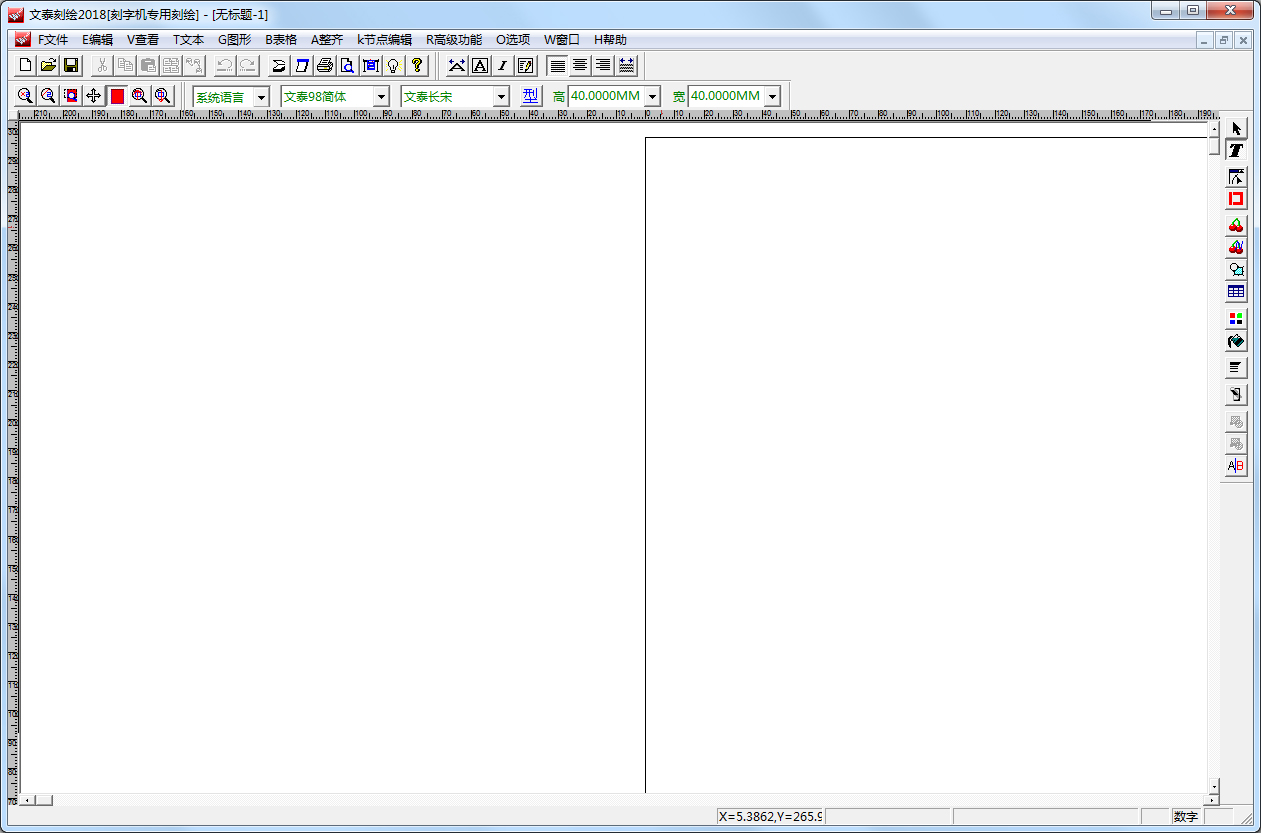This screenshot has width=1261, height=833.
Task: Open the k节点编辑 menu
Action: 384,40
